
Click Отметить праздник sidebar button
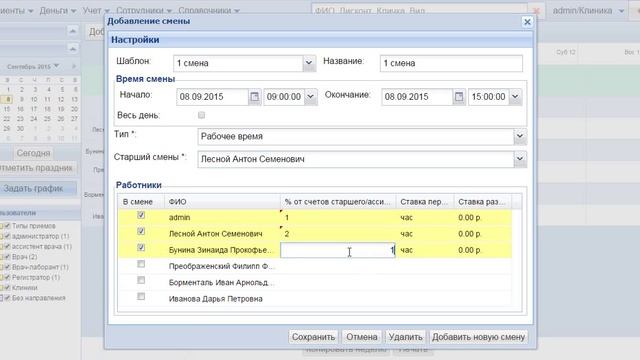point(37,168)
